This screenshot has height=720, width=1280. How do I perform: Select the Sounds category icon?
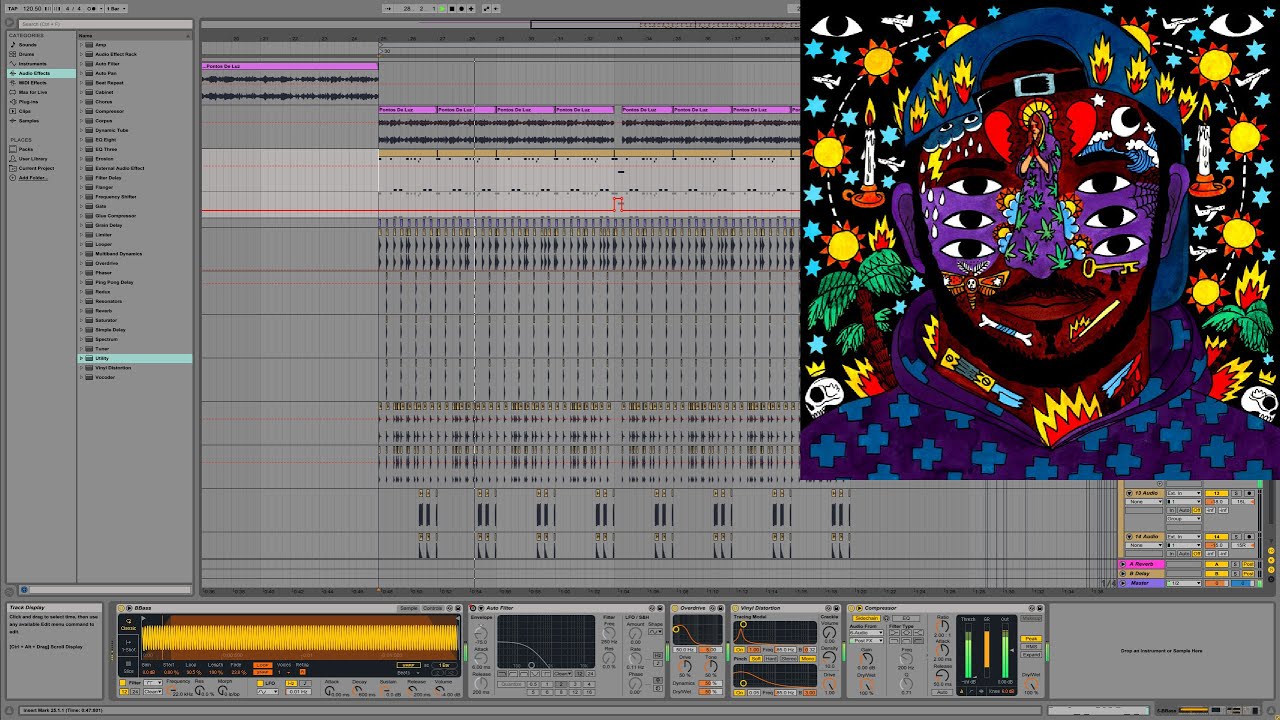[x=12, y=45]
